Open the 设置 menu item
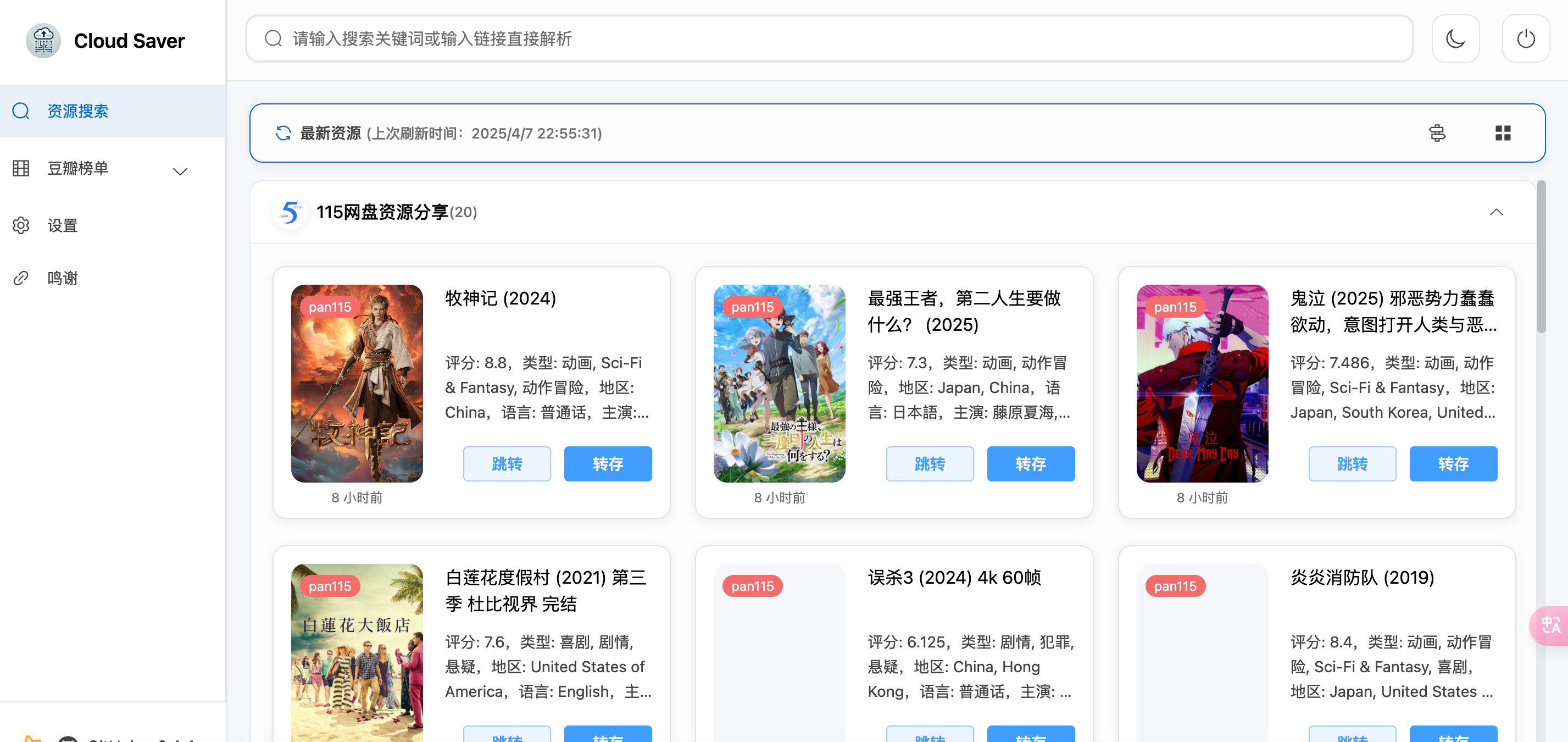This screenshot has height=742, width=1568. [x=62, y=226]
